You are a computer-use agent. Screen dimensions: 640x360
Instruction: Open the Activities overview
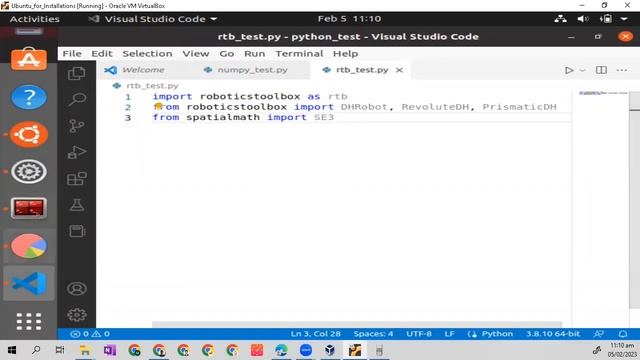pos(34,19)
